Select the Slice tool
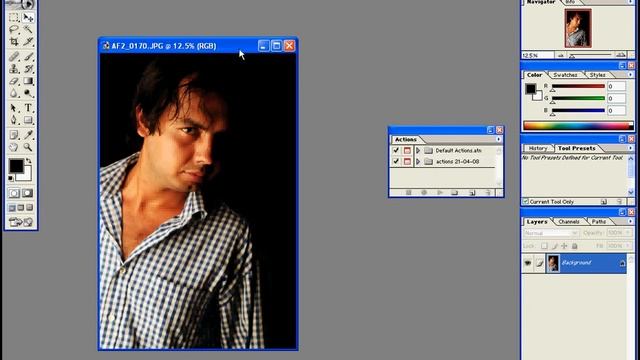 click(28, 42)
